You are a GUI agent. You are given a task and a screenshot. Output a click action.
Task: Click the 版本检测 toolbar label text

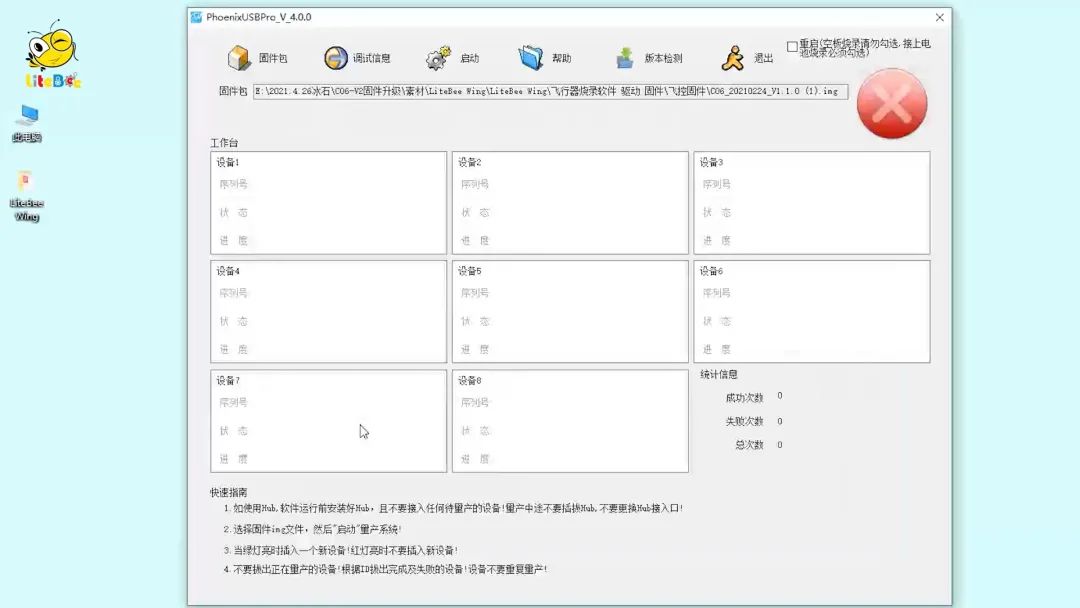click(x=663, y=58)
